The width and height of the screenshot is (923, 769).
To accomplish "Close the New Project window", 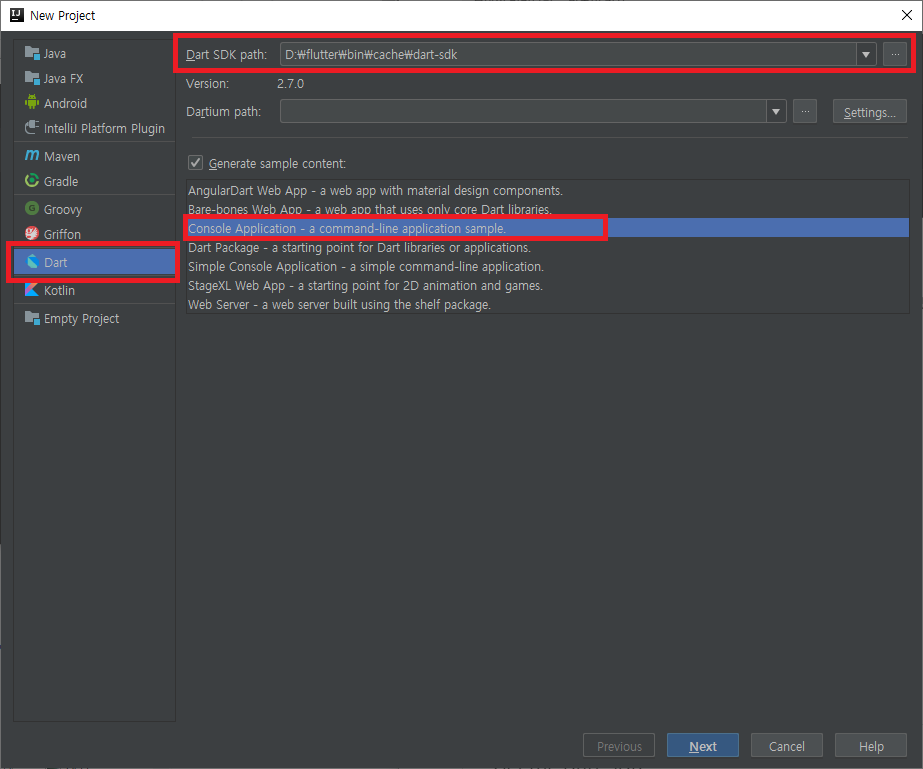I will coord(907,15).
